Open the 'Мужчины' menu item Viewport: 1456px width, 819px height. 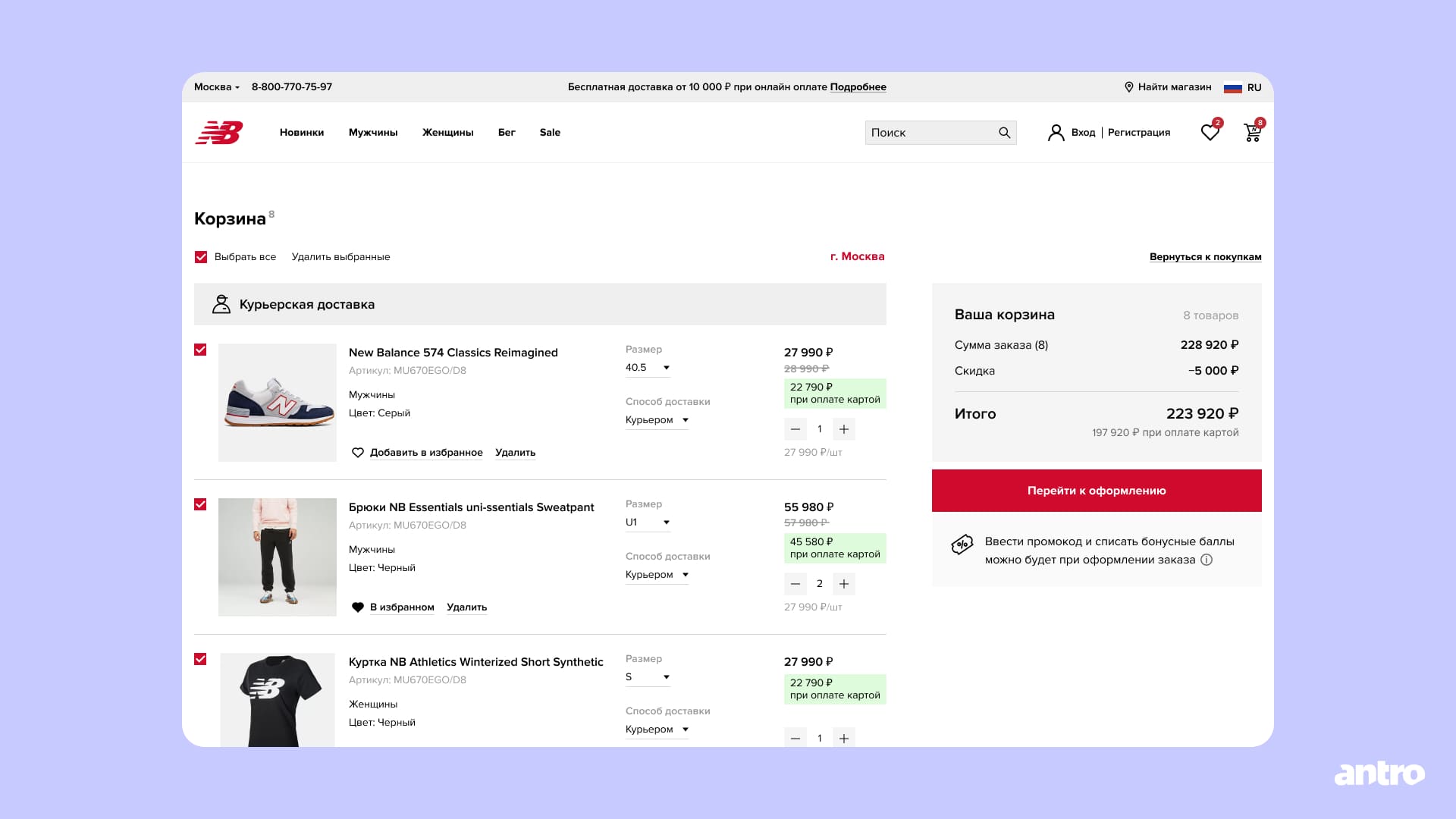click(x=373, y=133)
